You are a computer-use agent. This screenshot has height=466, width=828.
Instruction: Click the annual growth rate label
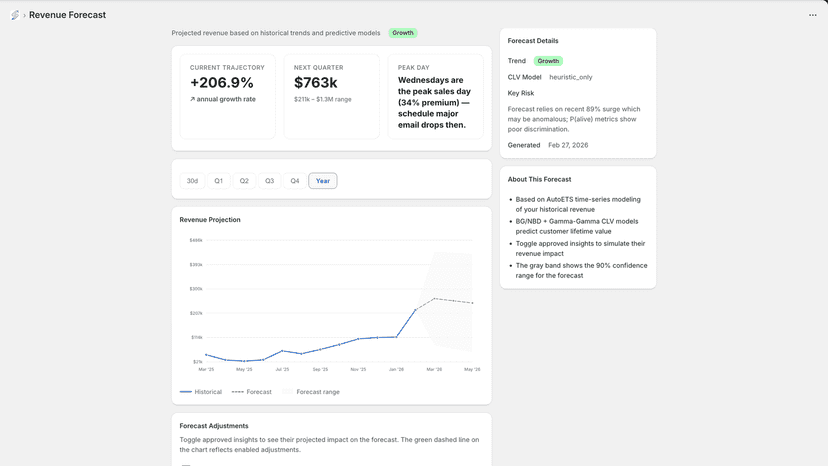coord(223,99)
